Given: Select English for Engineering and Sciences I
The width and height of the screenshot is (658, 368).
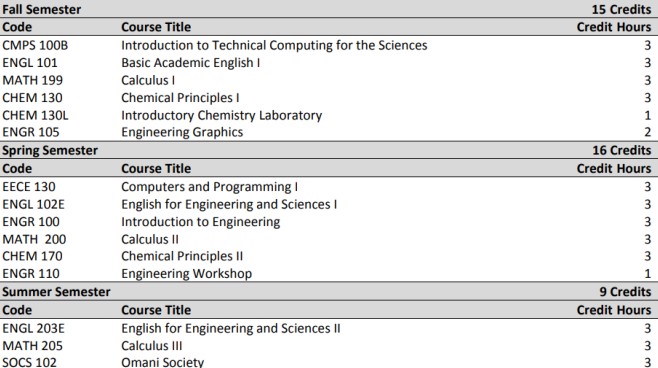Looking at the screenshot, I should point(229,204).
